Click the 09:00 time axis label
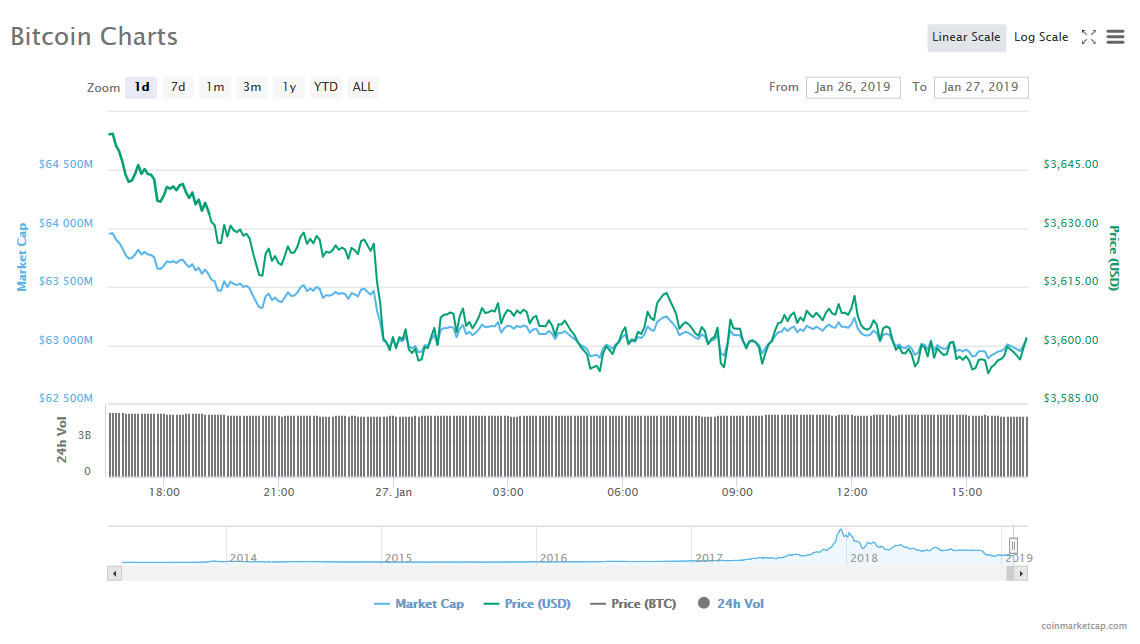 click(x=737, y=492)
